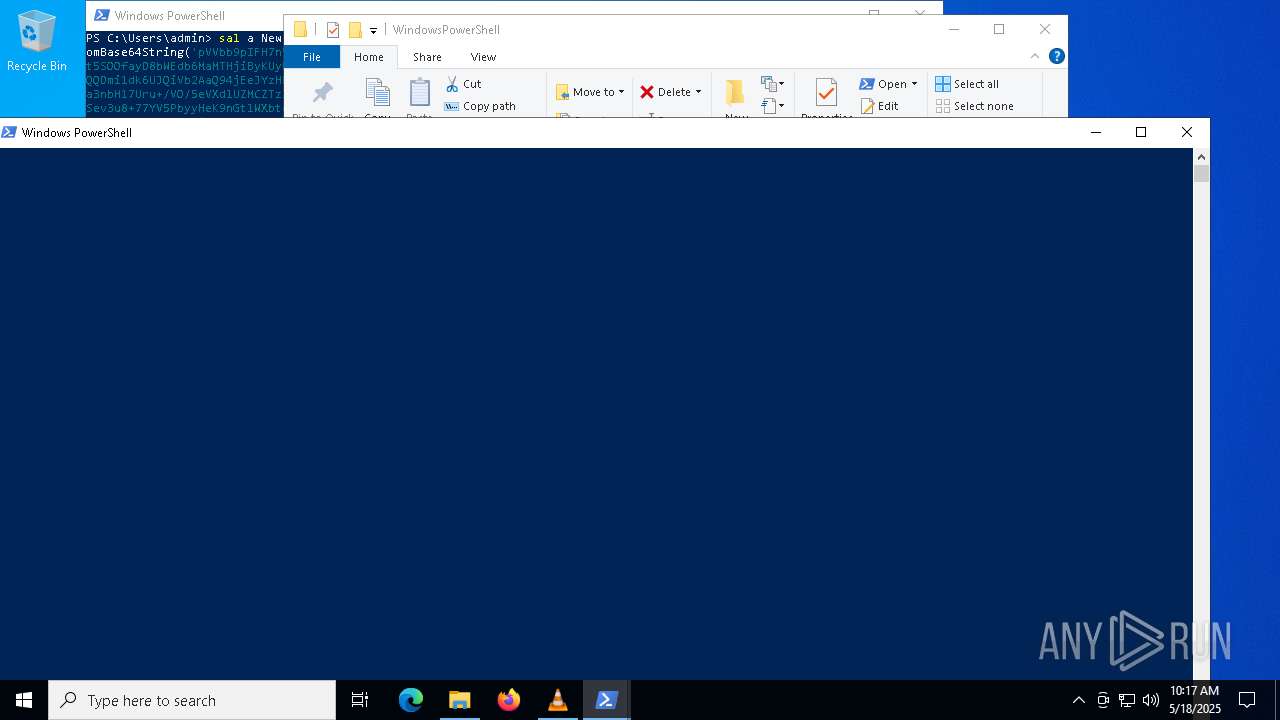
Task: Click the background PowerShell window title icon
Action: click(101, 15)
